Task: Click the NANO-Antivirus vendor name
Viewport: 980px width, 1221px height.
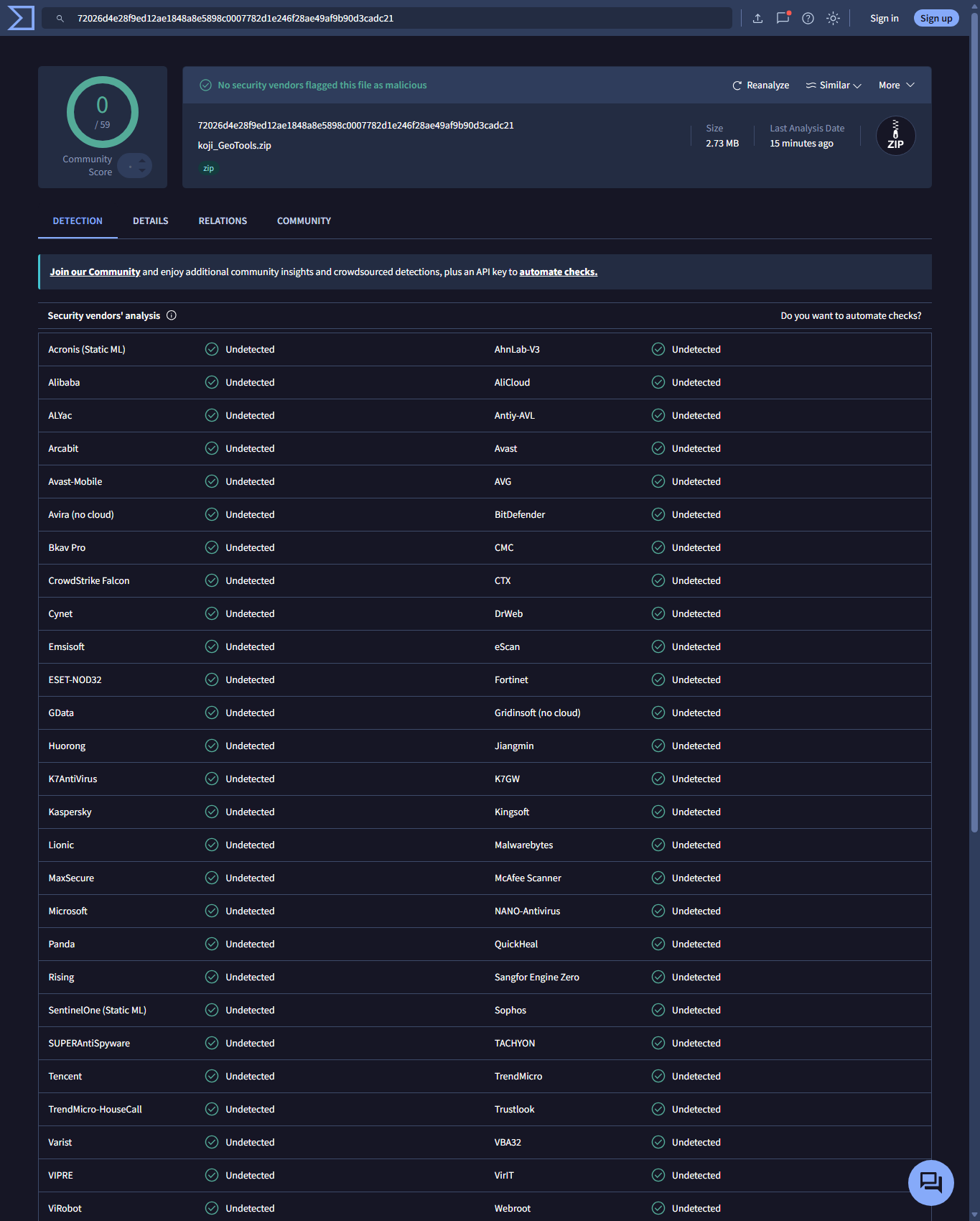Action: coord(527,911)
